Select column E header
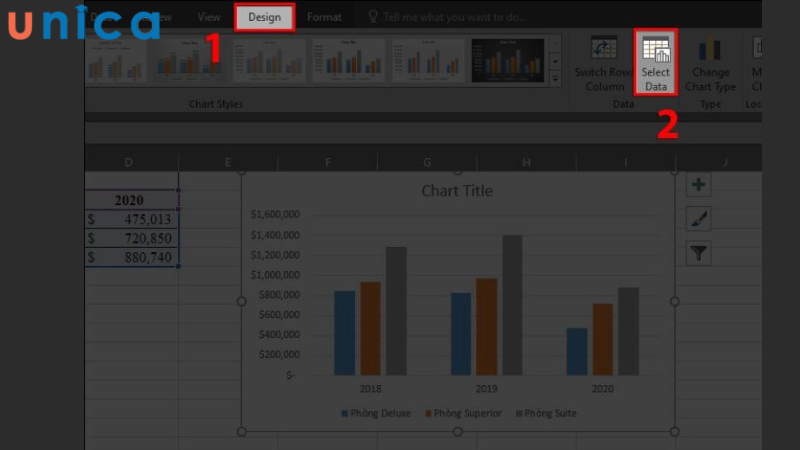The height and width of the screenshot is (450, 800). [228, 162]
